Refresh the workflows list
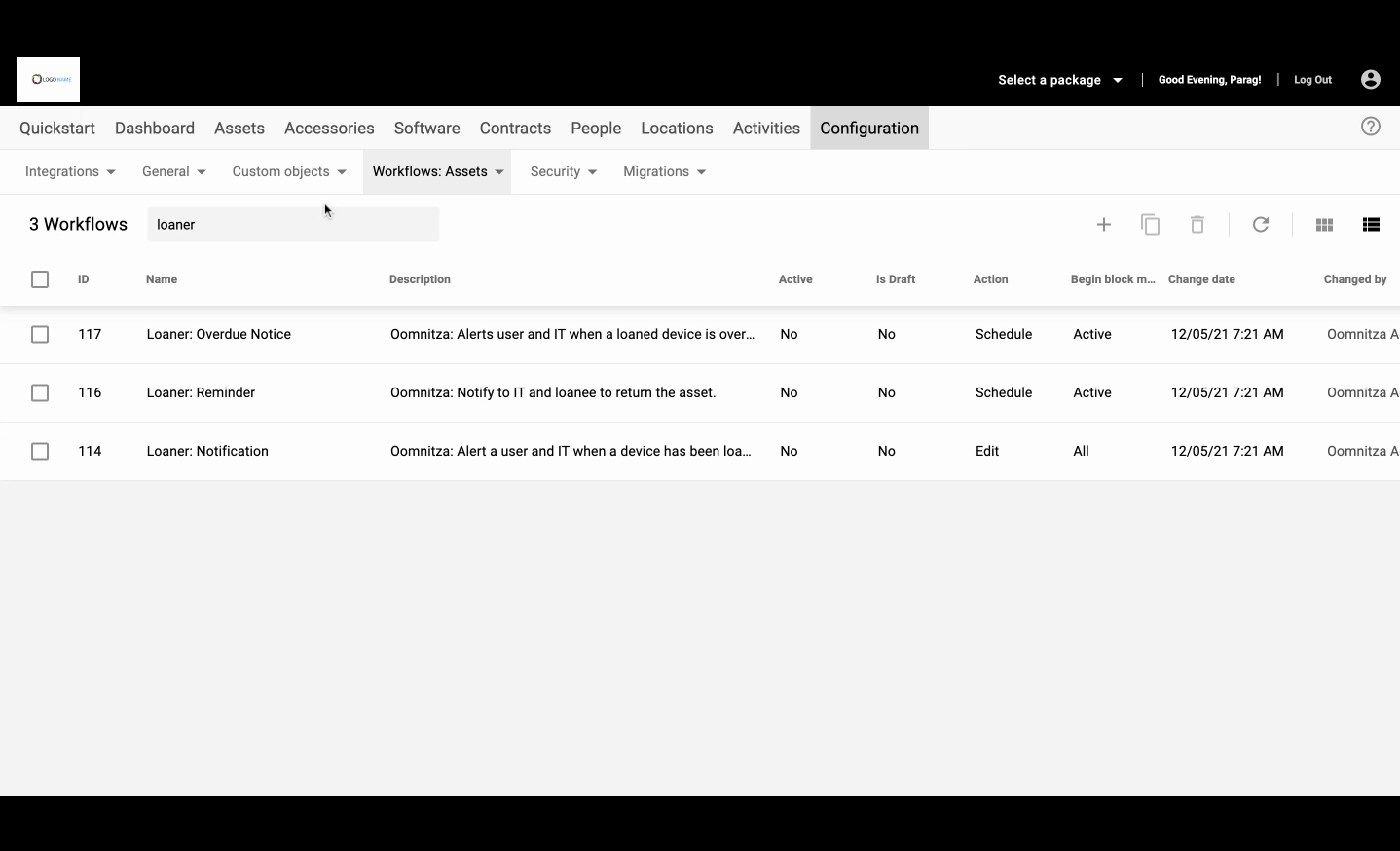This screenshot has height=851, width=1400. 1261,225
